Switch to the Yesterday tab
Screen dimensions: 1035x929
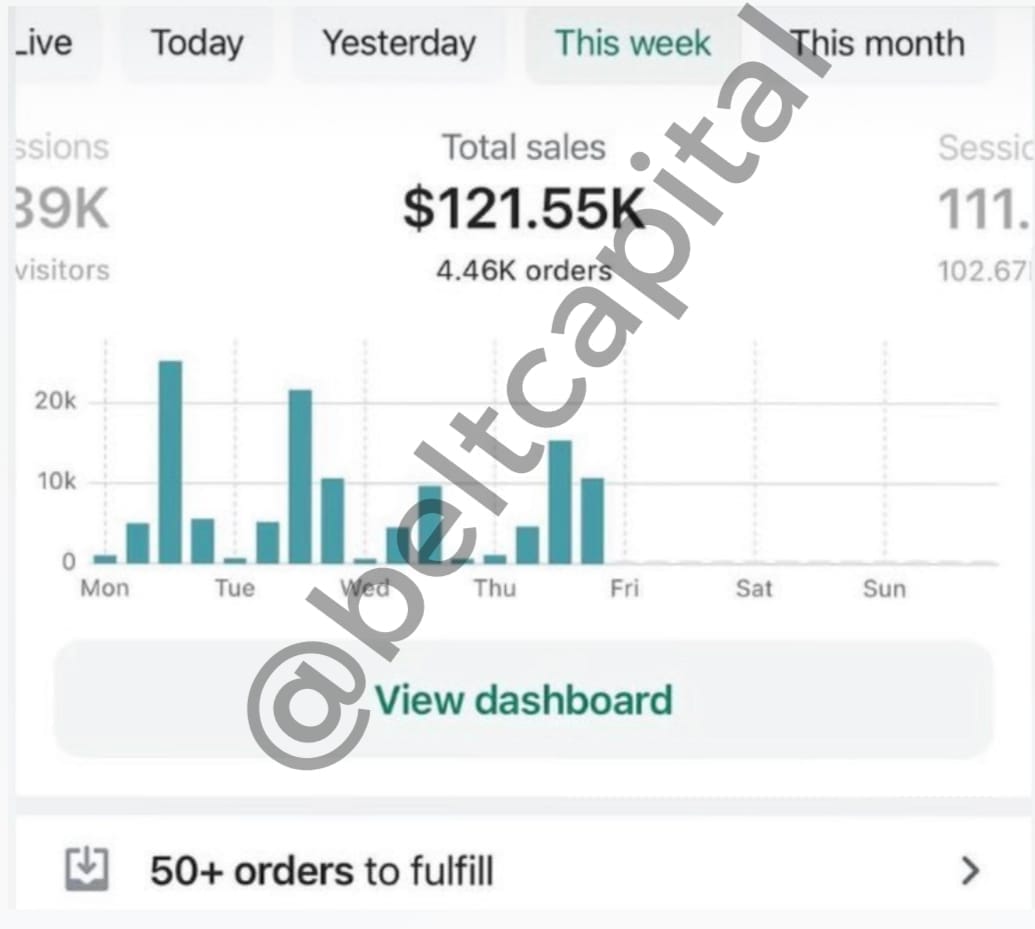tap(399, 44)
